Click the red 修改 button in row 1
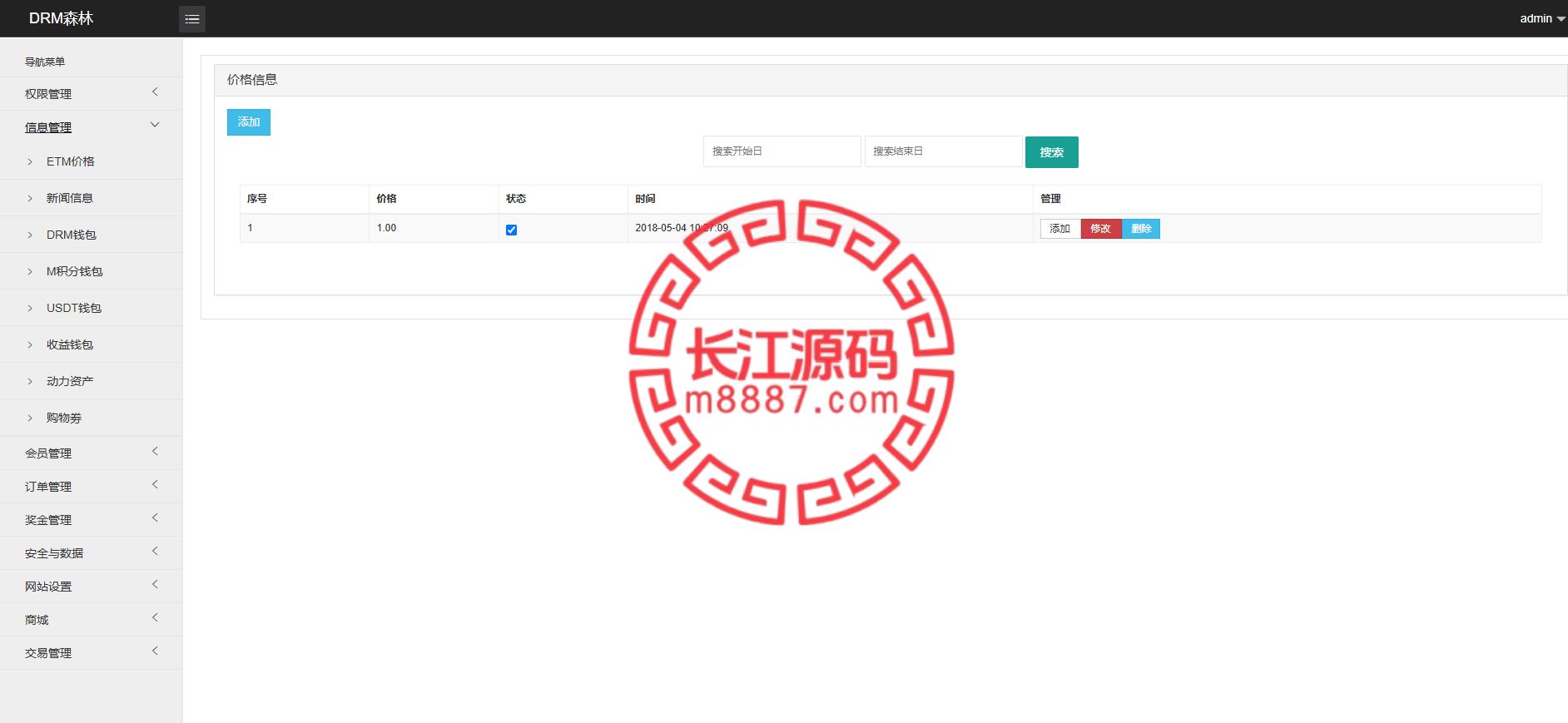 coord(1101,229)
